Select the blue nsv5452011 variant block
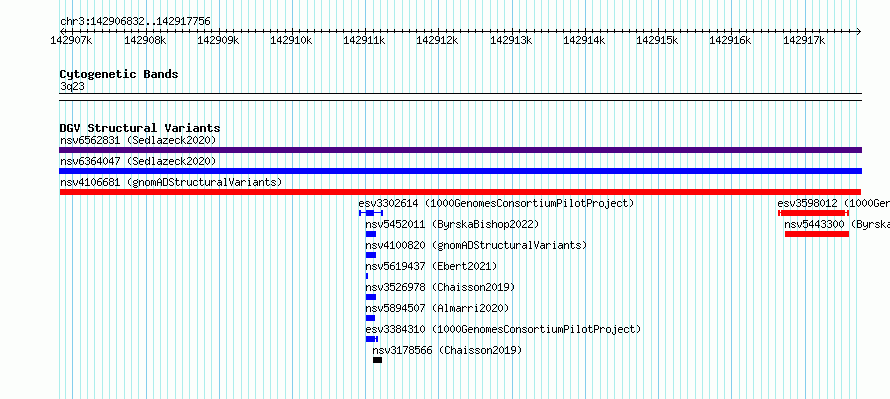The height and width of the screenshot is (399, 890). point(371,234)
